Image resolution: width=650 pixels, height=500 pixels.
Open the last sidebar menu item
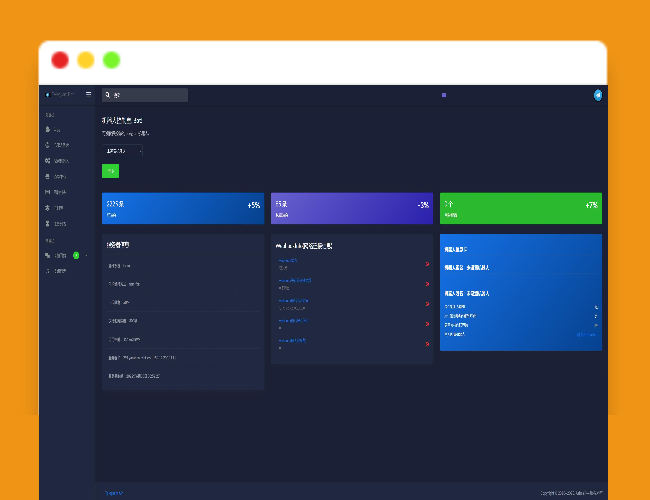pyautogui.click(x=60, y=271)
